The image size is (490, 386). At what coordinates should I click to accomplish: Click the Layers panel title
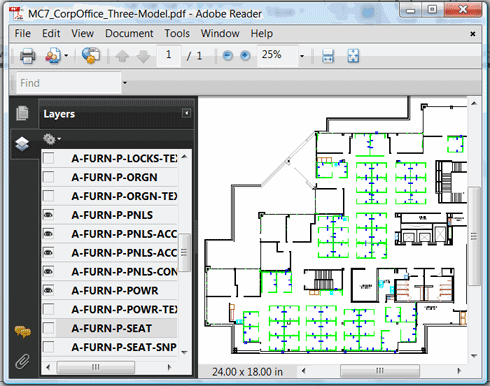click(x=59, y=114)
